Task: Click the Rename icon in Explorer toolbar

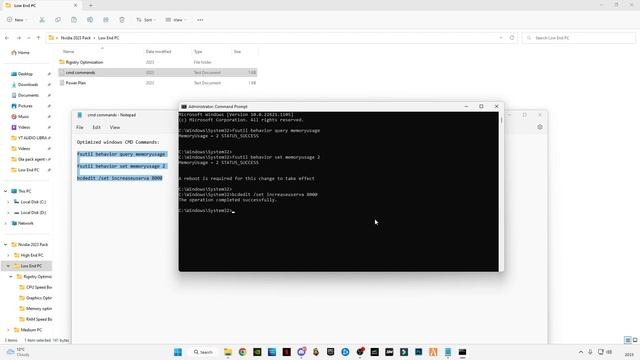Action: click(x=90, y=20)
